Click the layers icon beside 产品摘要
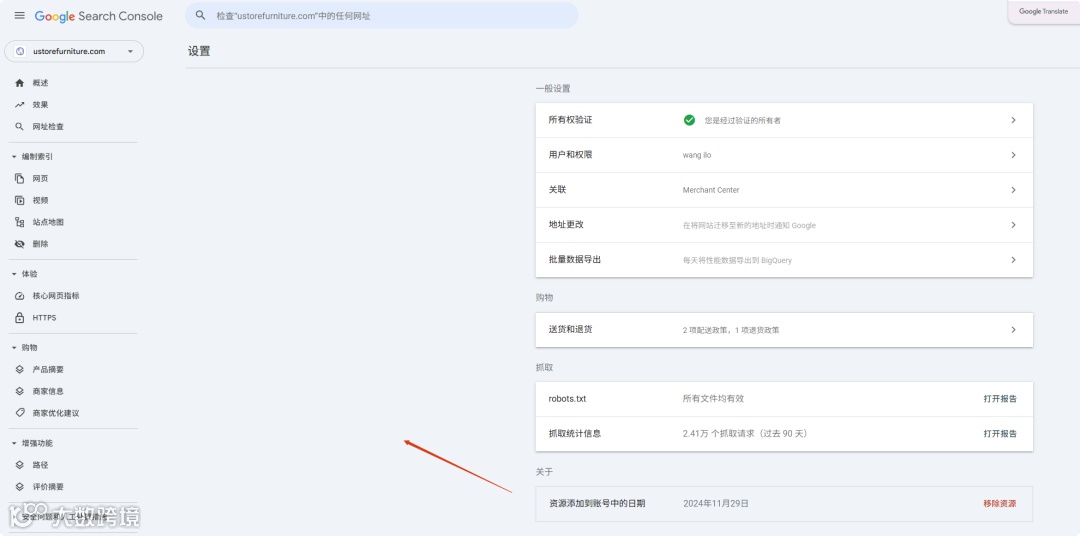The height and width of the screenshot is (536, 1080). pyautogui.click(x=19, y=369)
